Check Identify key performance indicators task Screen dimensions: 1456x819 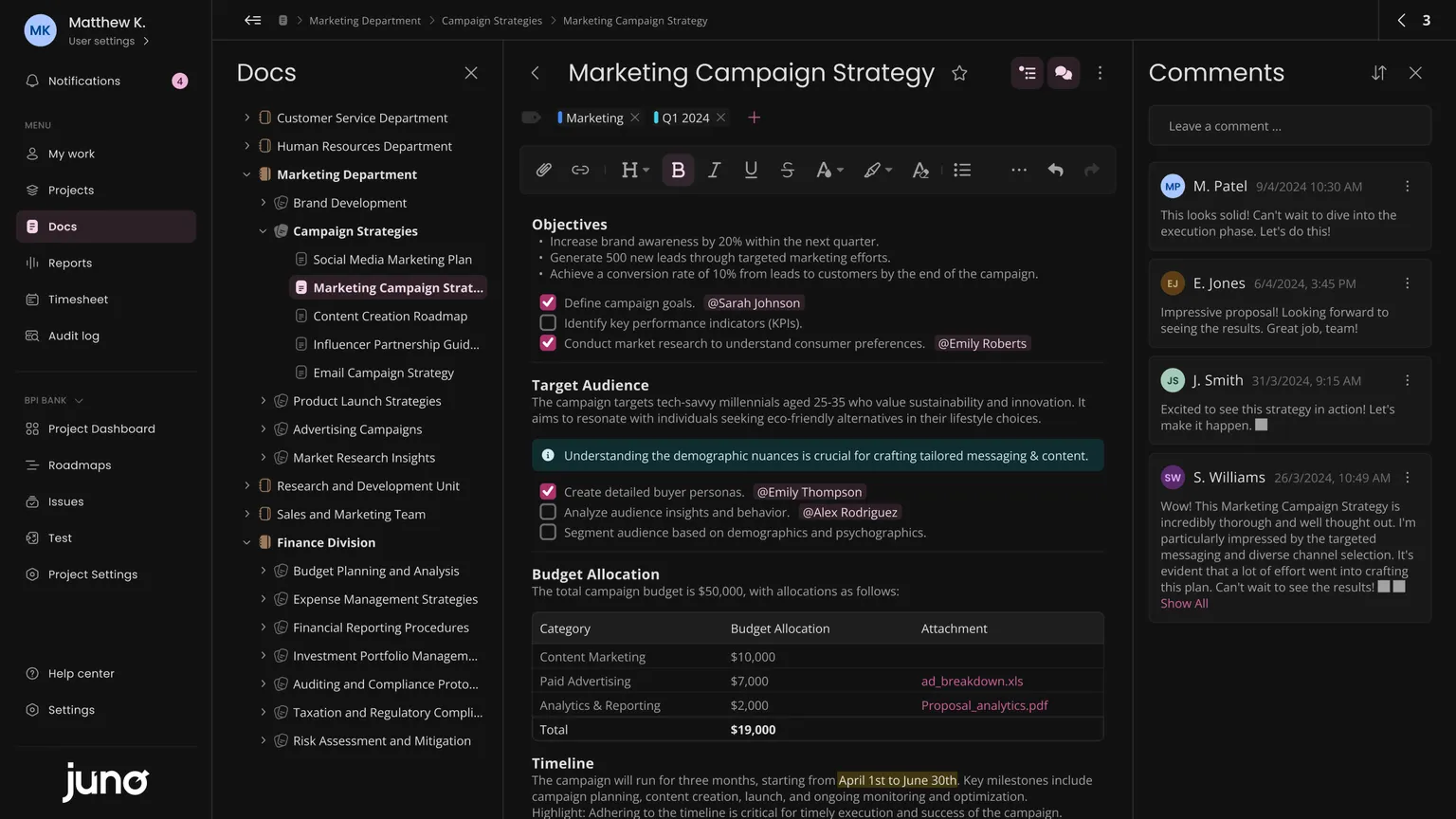pos(548,323)
